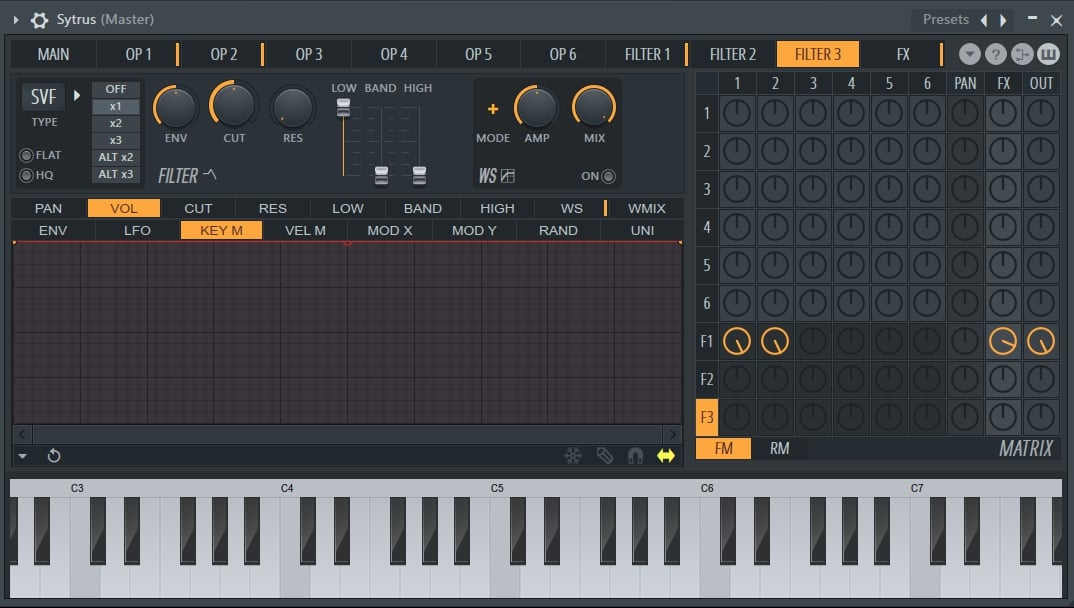Click the envelope options arrow icon below the grid
Image resolution: width=1074 pixels, height=608 pixels.
(x=21, y=456)
